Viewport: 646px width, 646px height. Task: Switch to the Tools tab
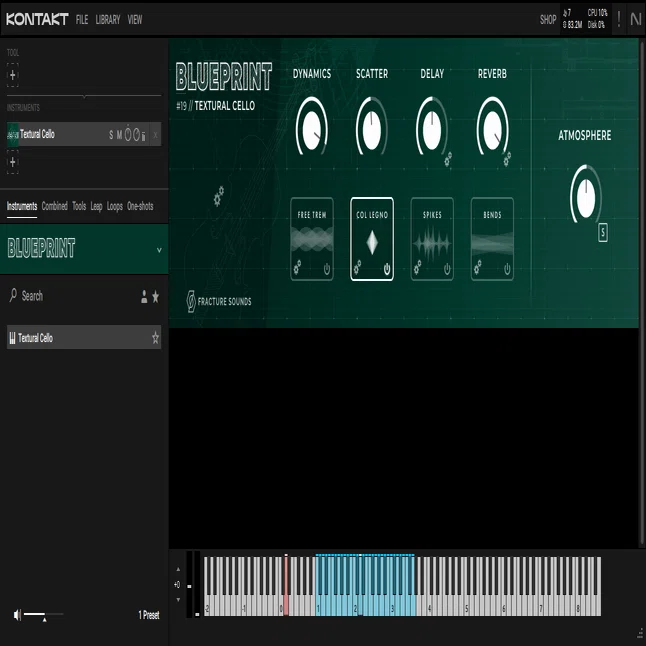coord(79,206)
